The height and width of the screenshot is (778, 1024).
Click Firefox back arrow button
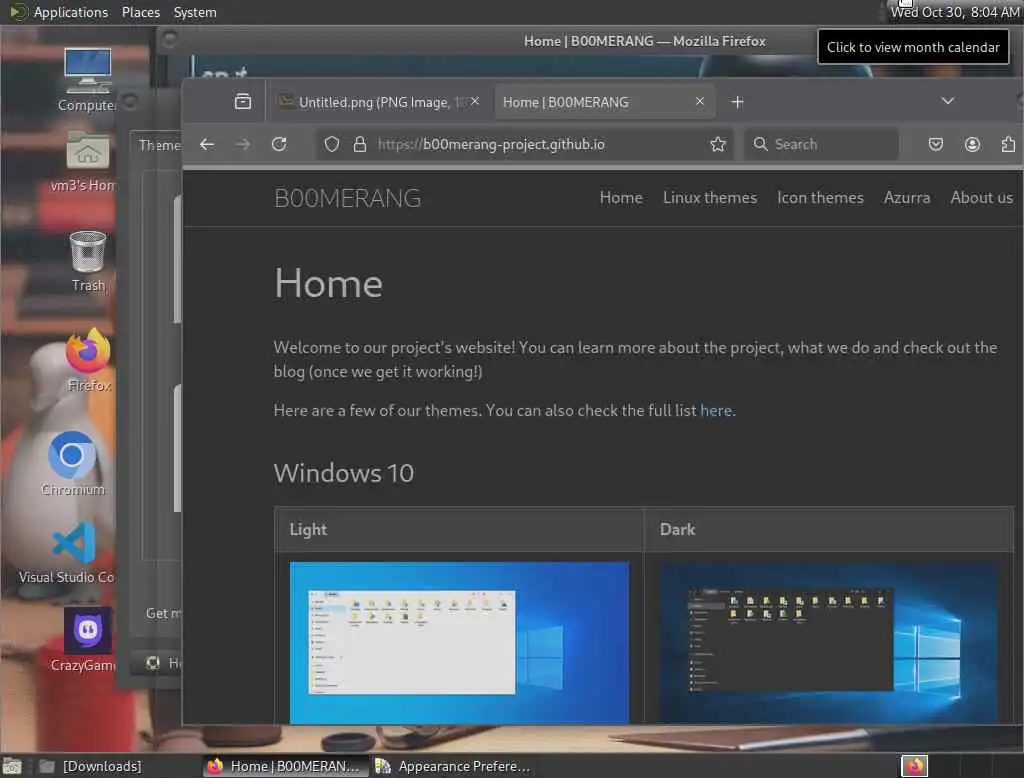coord(207,144)
